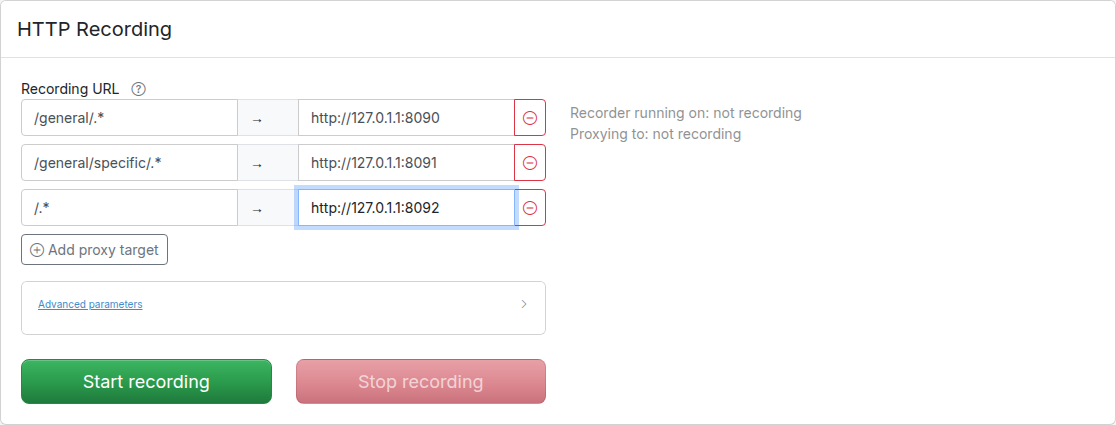Click the arrow beside the /.* path field
The width and height of the screenshot is (1116, 425).
pos(257,209)
